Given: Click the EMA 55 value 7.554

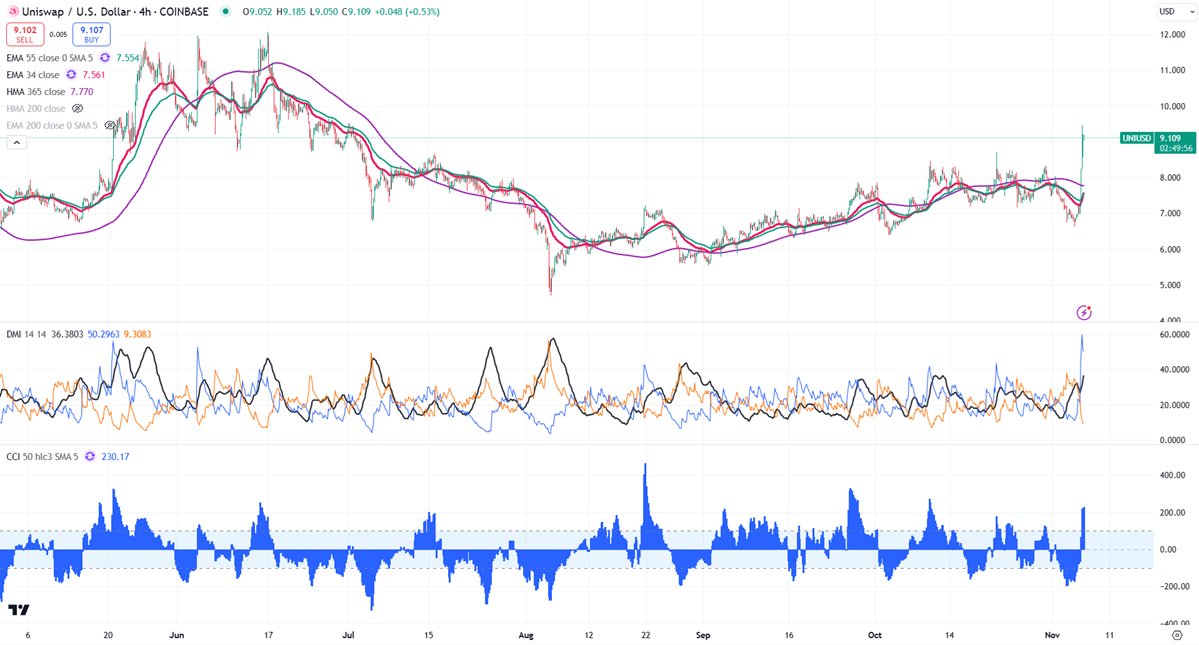Looking at the screenshot, I should [x=128, y=58].
